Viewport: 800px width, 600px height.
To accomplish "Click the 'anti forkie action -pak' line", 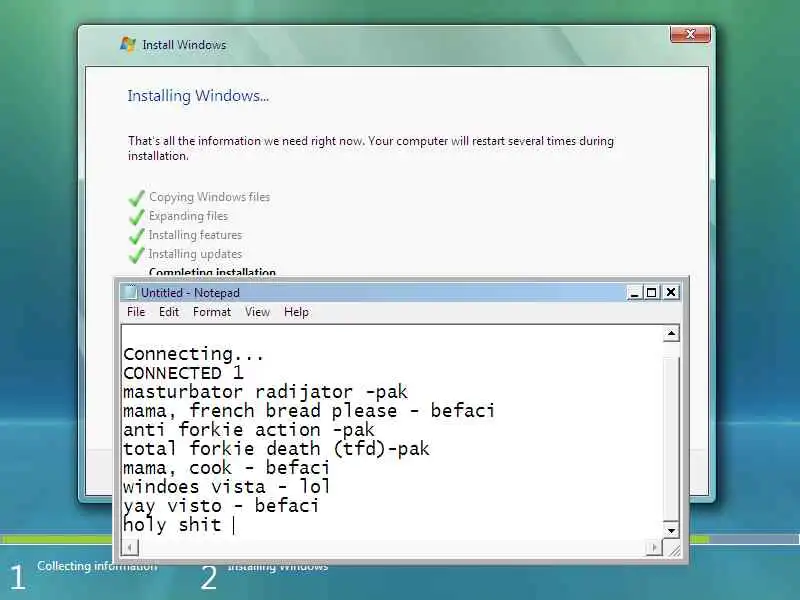I will point(249,430).
